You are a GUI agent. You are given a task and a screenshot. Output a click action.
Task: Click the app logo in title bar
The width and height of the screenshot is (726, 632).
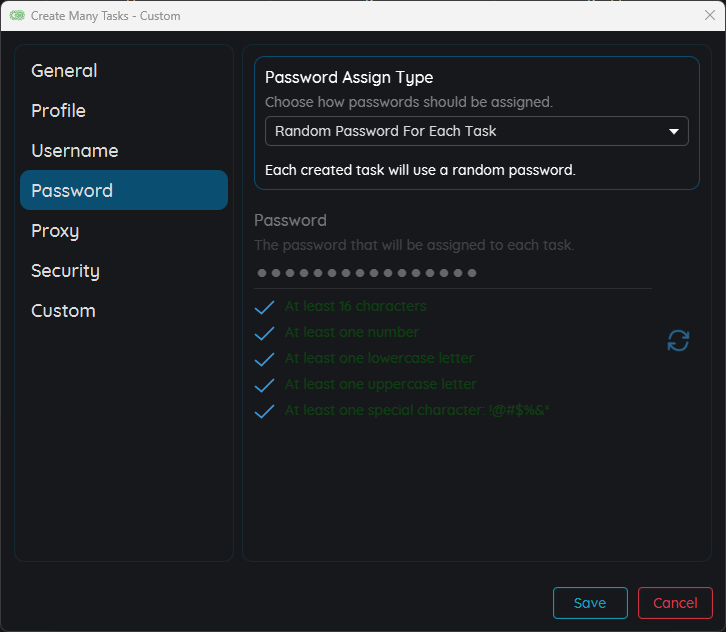17,16
